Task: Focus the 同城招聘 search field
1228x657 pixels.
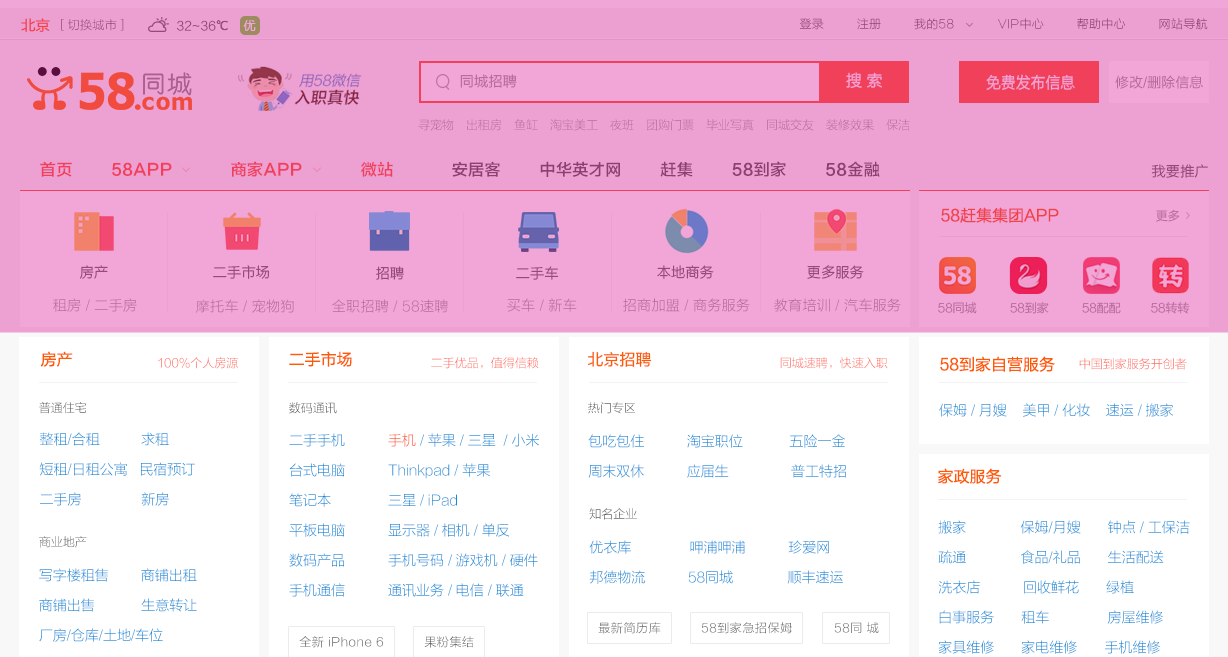Action: (620, 82)
